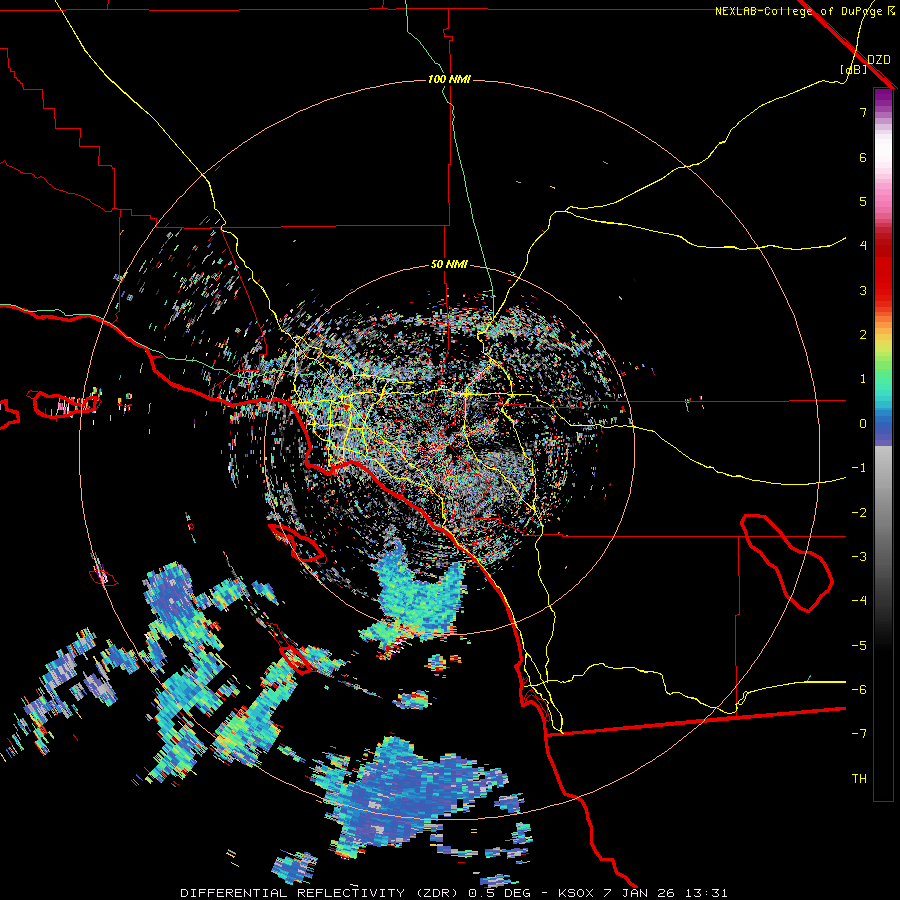The width and height of the screenshot is (900, 900).
Task: Click the color scale value -2
Action: (x=859, y=513)
